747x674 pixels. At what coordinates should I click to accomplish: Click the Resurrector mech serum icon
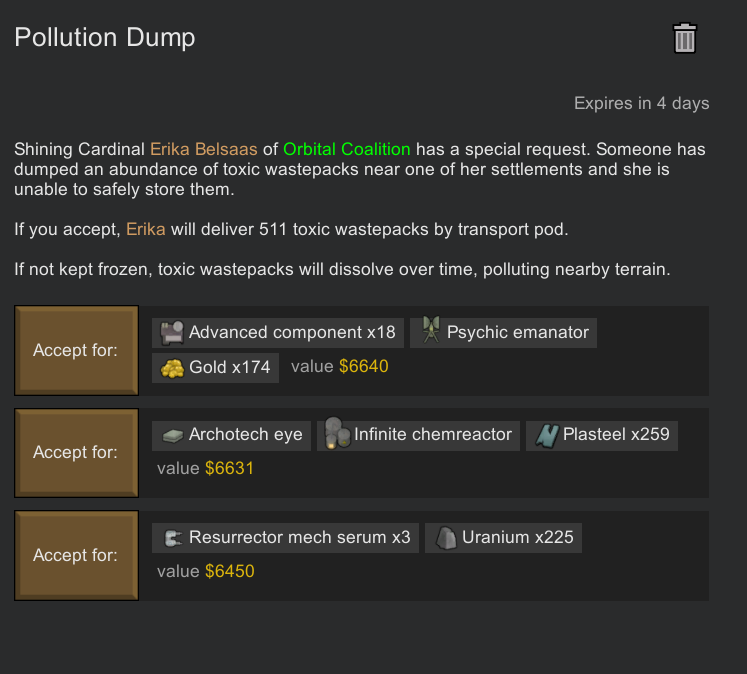pyautogui.click(x=172, y=538)
